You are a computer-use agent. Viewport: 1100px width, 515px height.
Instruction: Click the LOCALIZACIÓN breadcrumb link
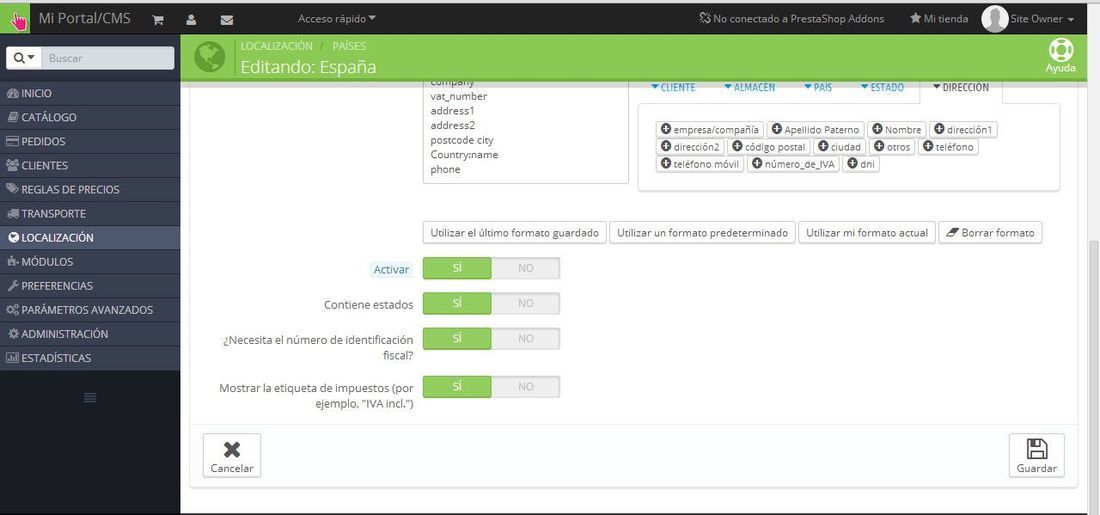tap(276, 46)
